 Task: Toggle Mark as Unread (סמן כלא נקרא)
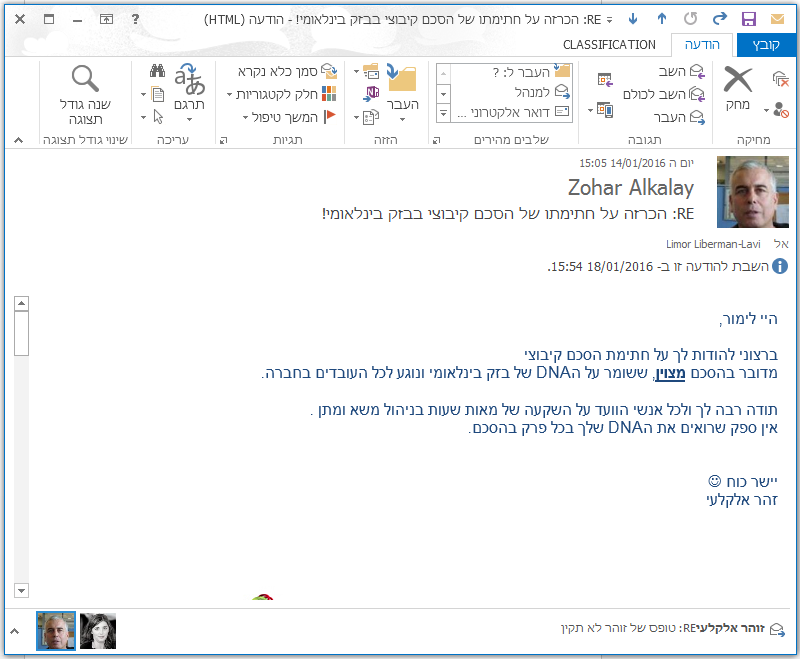pyautogui.click(x=287, y=71)
